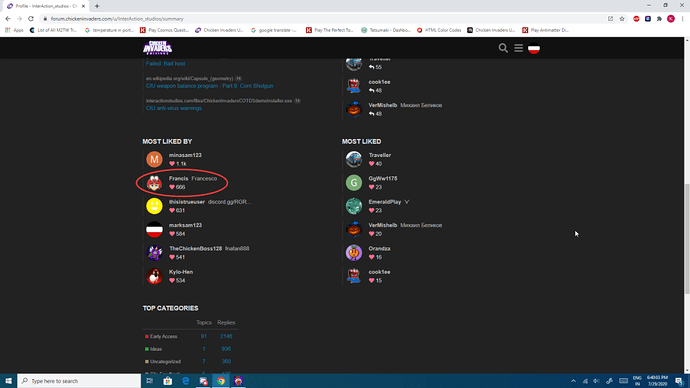Viewport: 690px width, 388px height.
Task: Open thisistrueuser's yellow smiley avatar
Action: click(154, 206)
